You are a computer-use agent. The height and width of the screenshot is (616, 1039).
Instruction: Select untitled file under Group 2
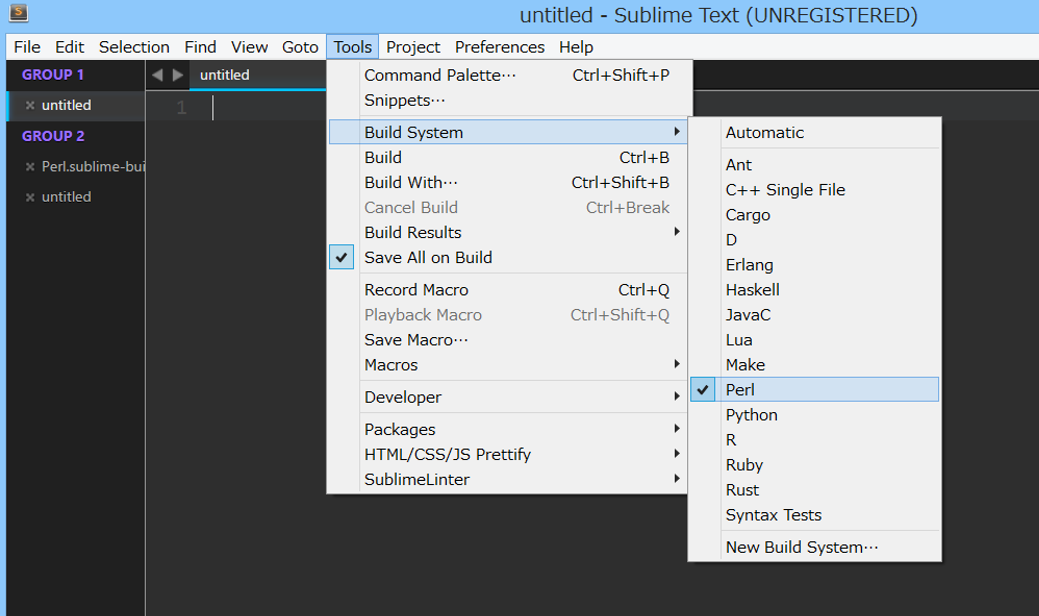[x=66, y=197]
